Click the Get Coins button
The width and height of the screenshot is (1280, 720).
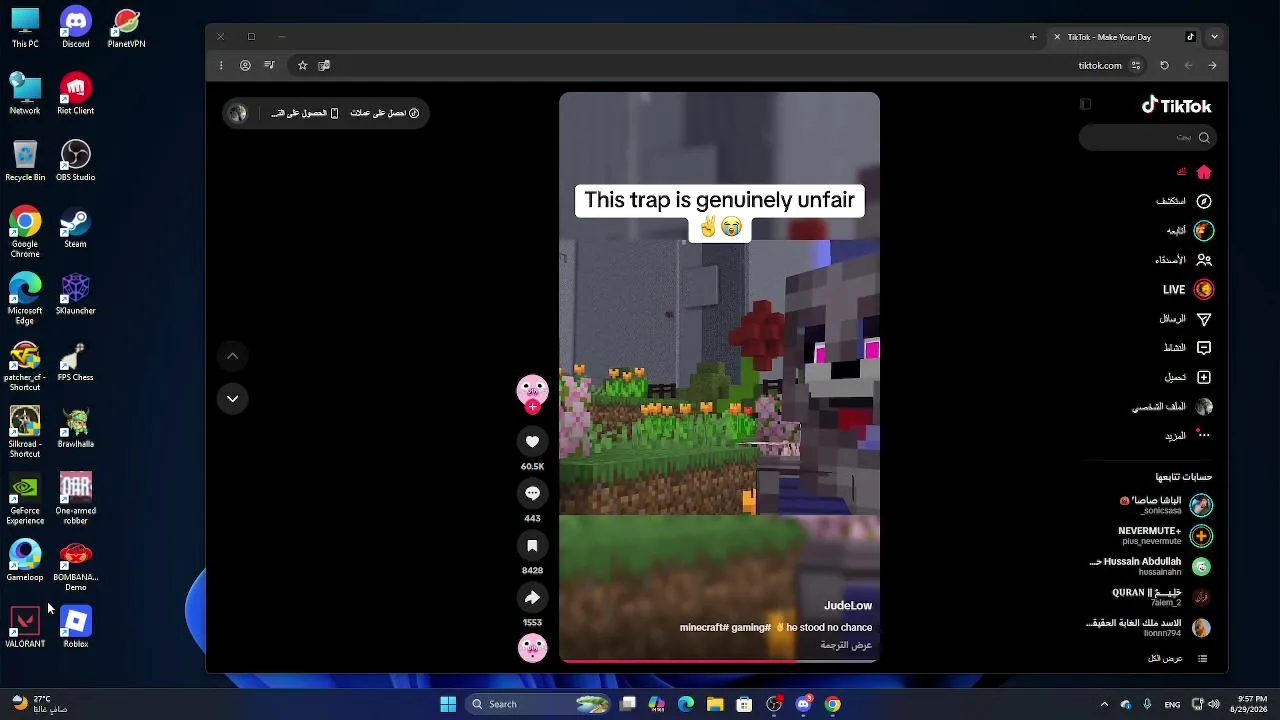(385, 113)
